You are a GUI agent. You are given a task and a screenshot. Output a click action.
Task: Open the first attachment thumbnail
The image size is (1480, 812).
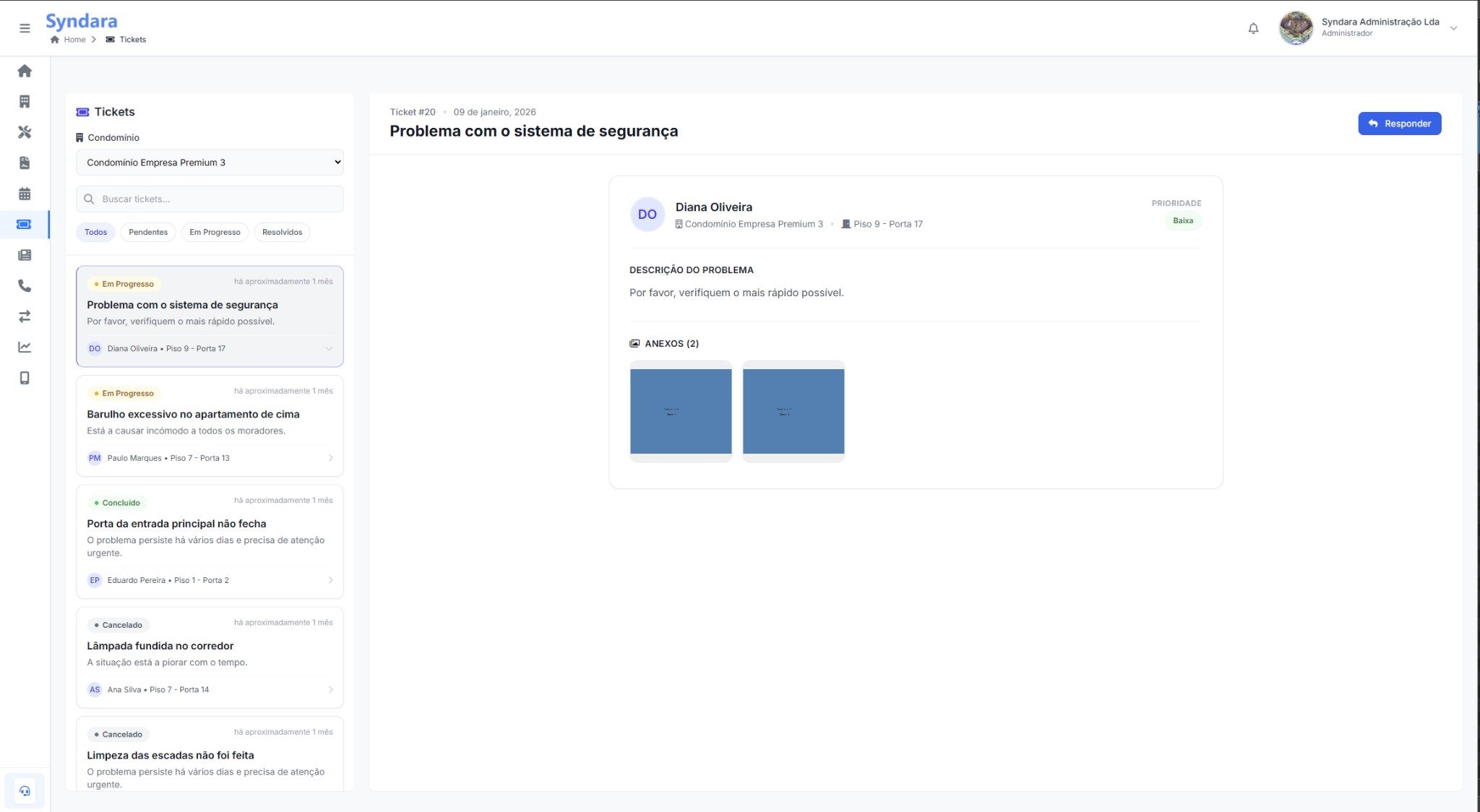tap(681, 411)
